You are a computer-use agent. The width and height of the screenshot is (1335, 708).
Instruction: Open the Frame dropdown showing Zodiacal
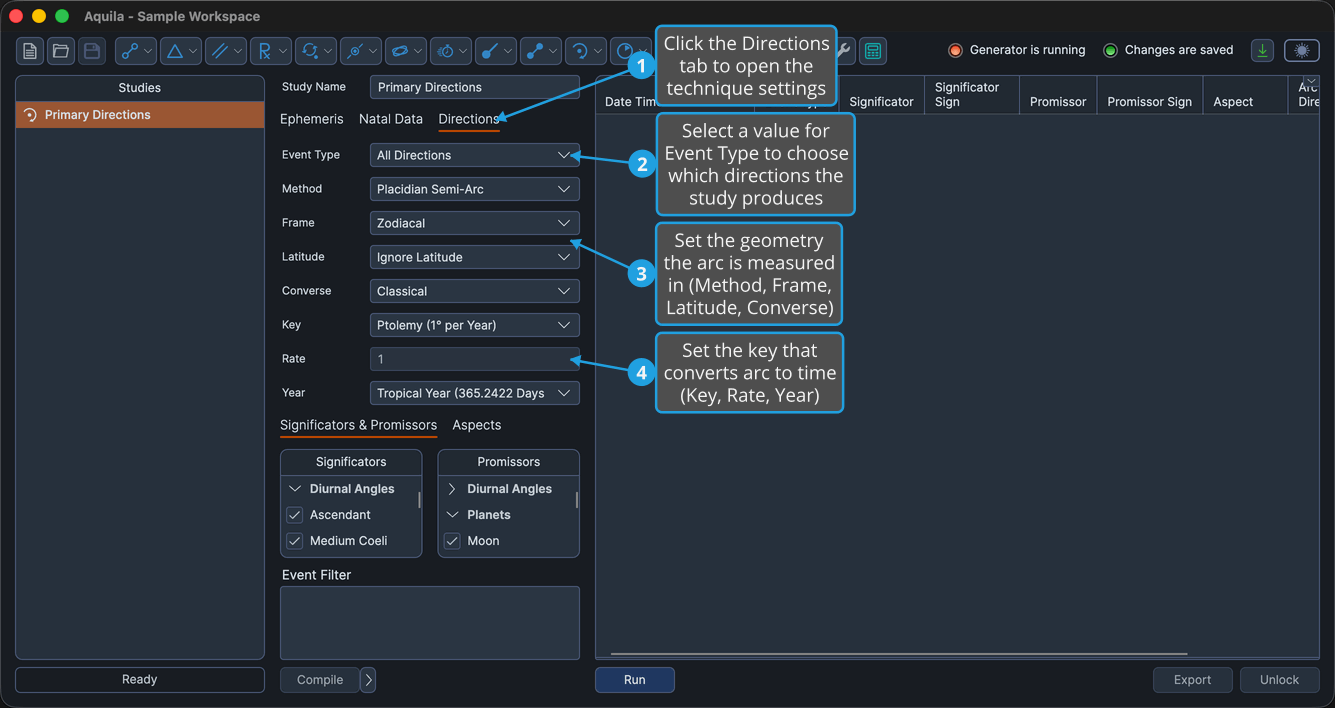[474, 223]
